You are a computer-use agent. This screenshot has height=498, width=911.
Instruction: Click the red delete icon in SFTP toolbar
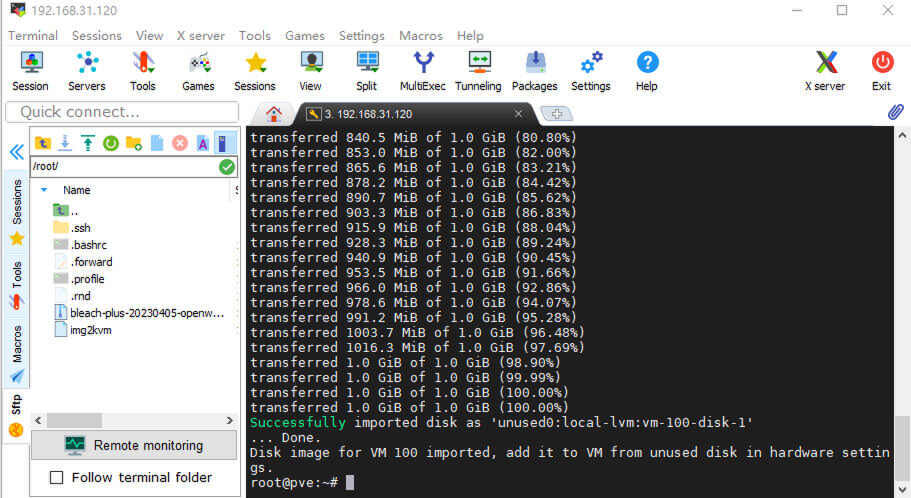(x=180, y=143)
